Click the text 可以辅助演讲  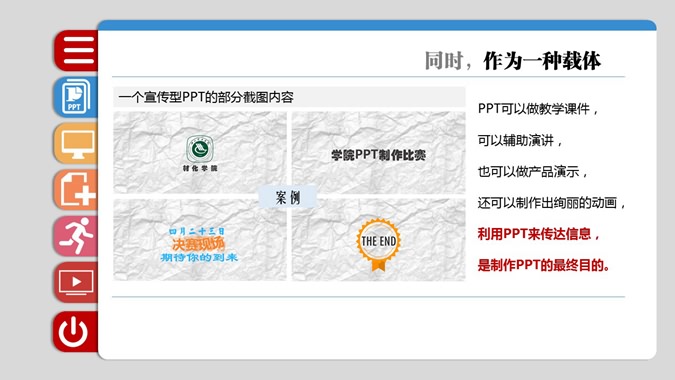point(520,140)
